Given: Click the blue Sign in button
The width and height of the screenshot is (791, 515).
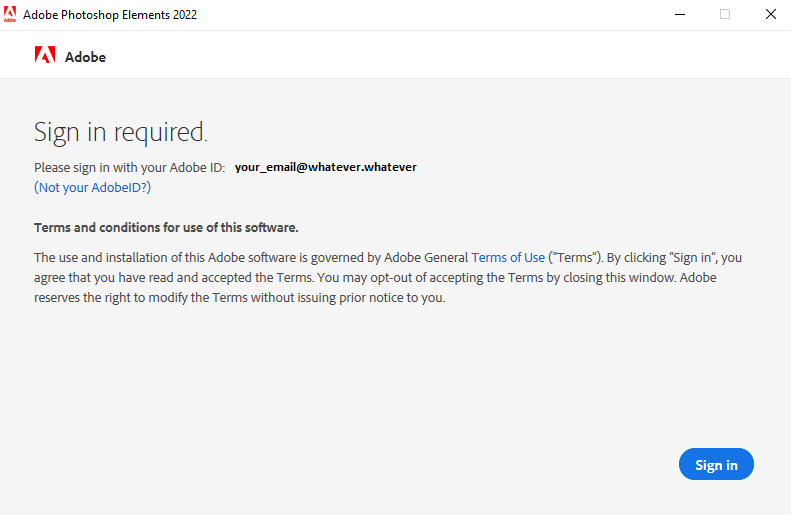Looking at the screenshot, I should point(716,464).
